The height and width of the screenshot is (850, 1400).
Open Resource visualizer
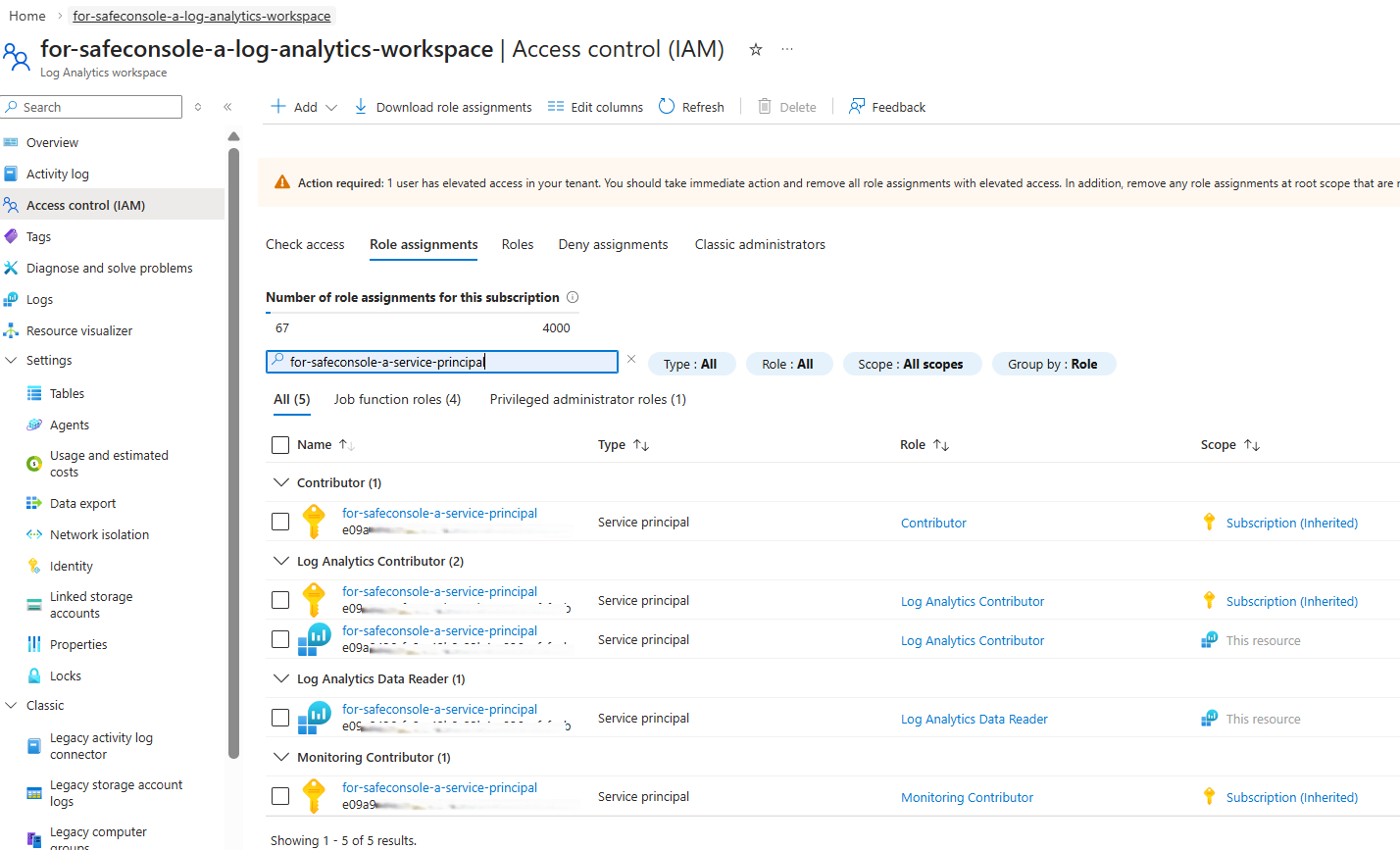click(78, 330)
